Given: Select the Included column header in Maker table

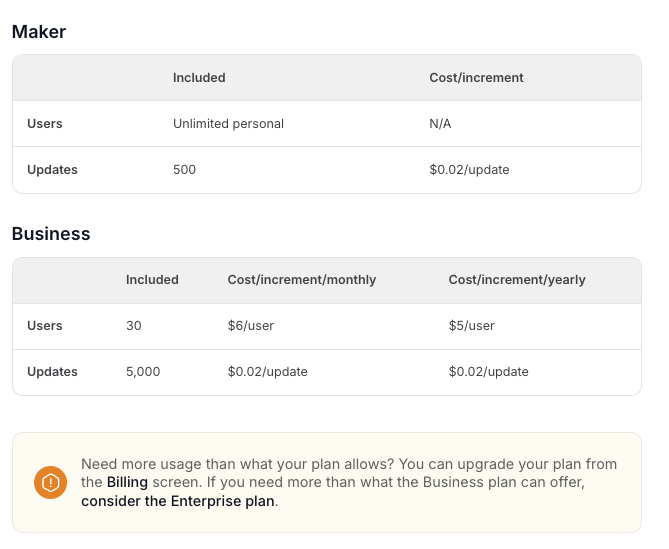Looking at the screenshot, I should [x=199, y=78].
